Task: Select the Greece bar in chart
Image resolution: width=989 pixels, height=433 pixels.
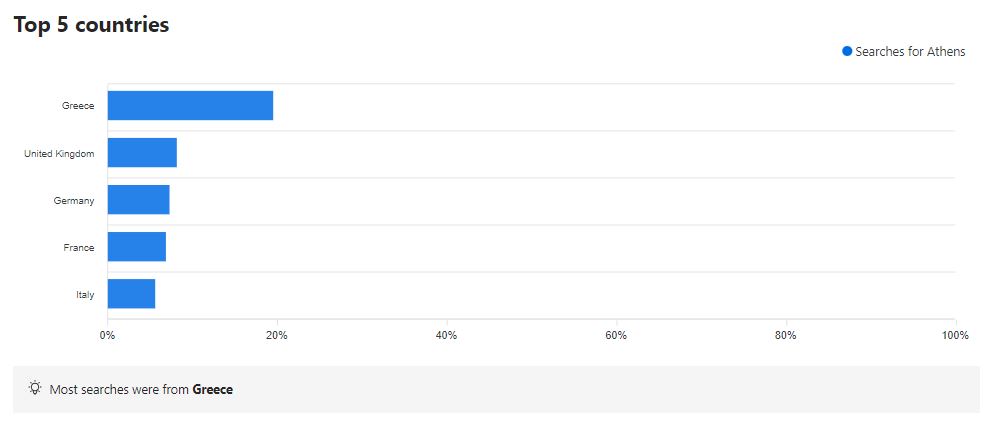Action: pos(190,106)
